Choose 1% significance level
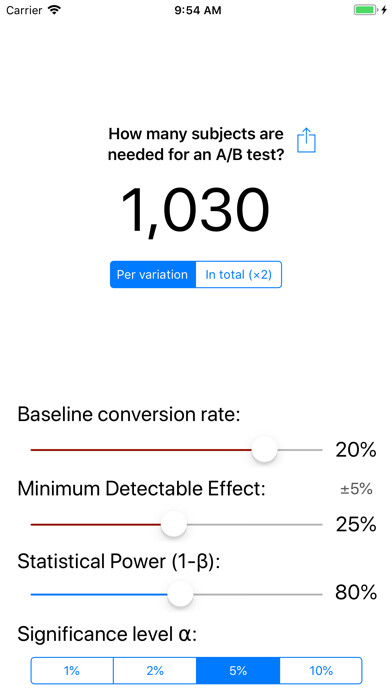Viewport: 392px width, 696px height. click(x=72, y=670)
